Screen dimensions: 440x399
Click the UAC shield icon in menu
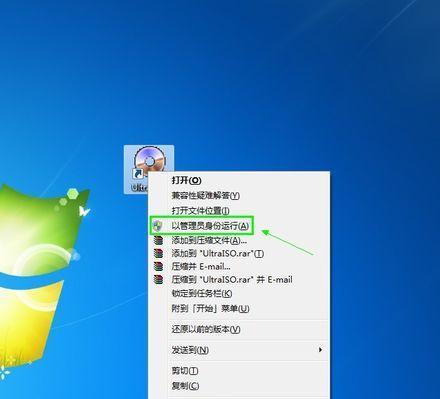coord(158,226)
